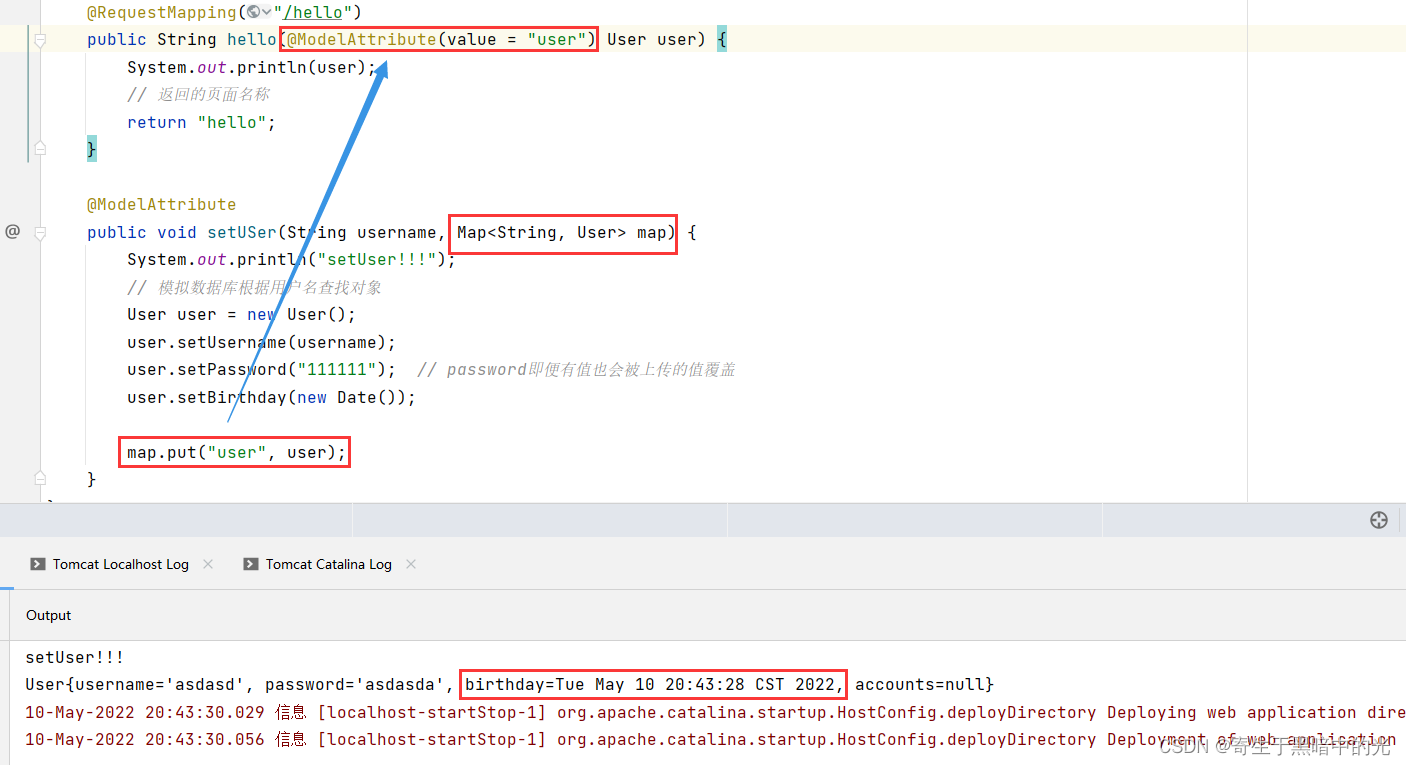Screen dimensions: 1406x765
Task: Click the setUSer method name
Action: [x=242, y=232]
